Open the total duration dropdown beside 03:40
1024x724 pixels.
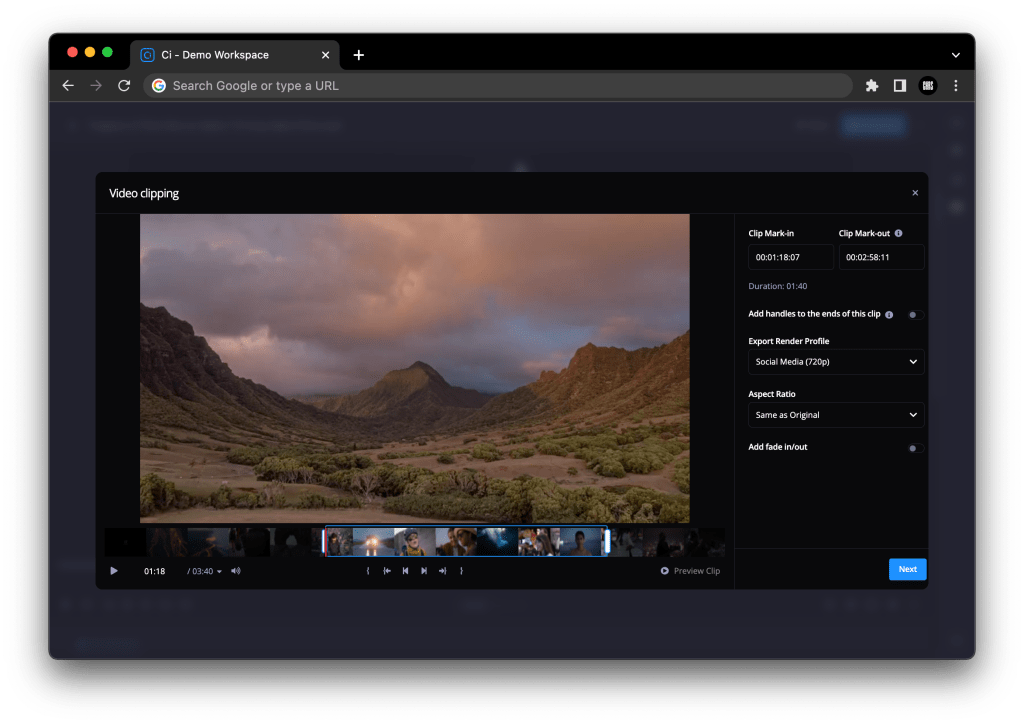[x=221, y=571]
